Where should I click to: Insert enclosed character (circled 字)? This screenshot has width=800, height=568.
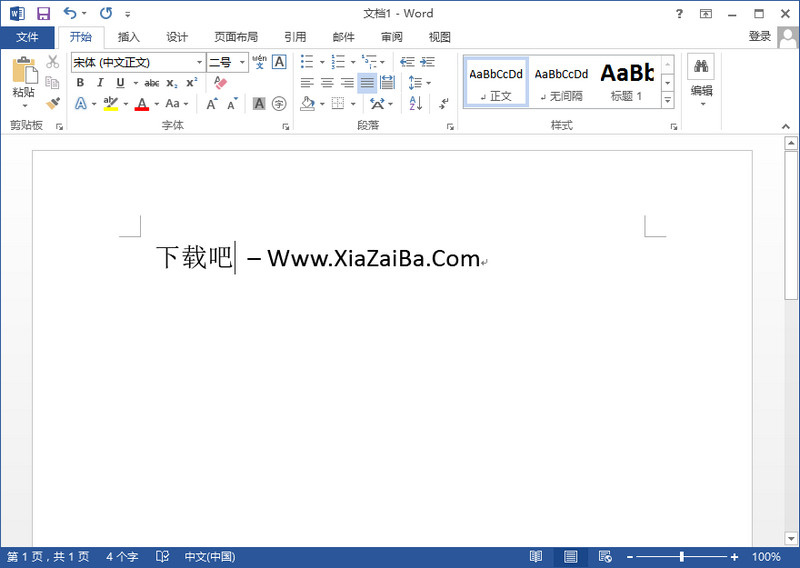(279, 104)
